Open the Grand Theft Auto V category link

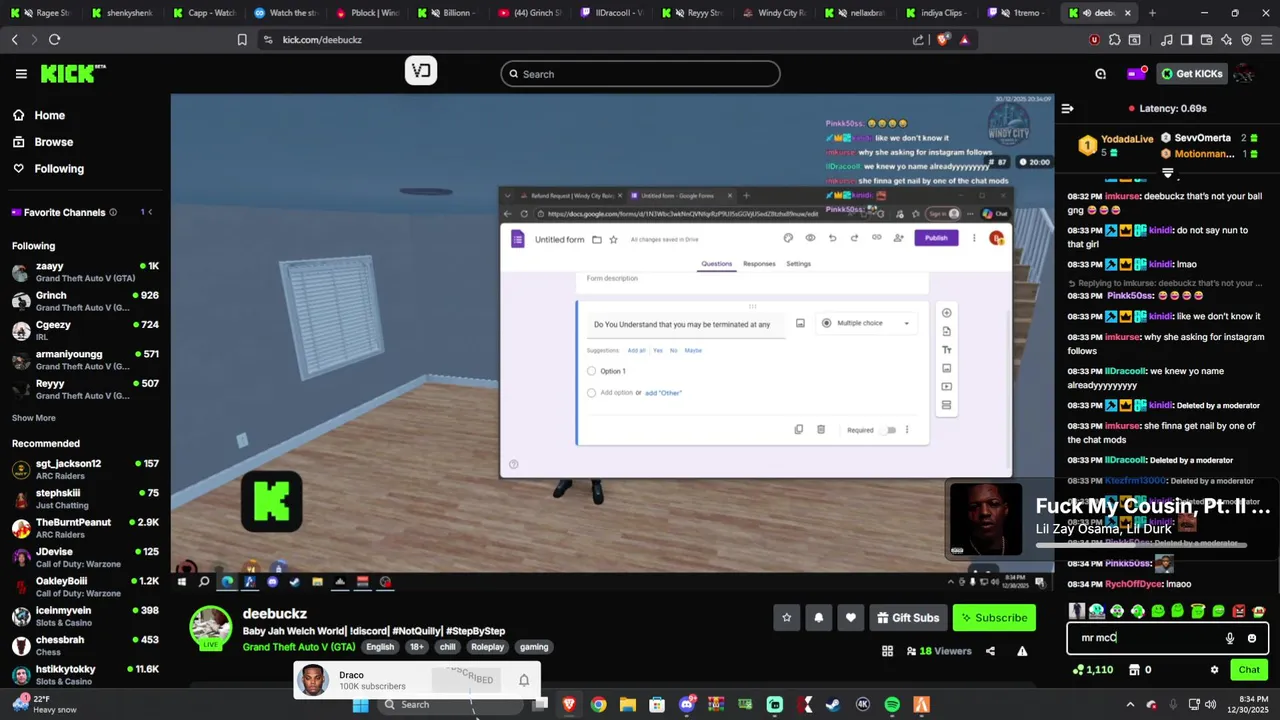(x=299, y=647)
